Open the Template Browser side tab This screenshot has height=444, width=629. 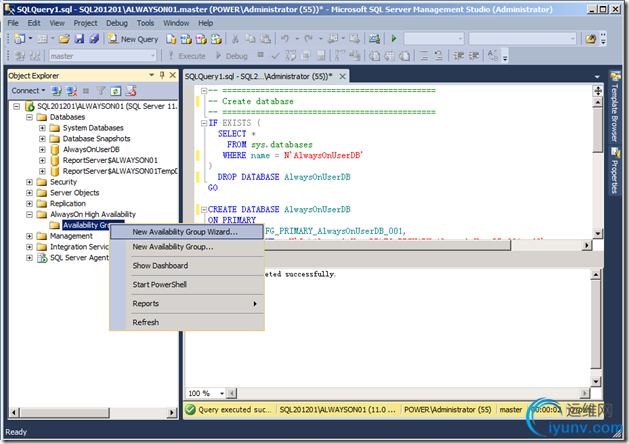614,107
